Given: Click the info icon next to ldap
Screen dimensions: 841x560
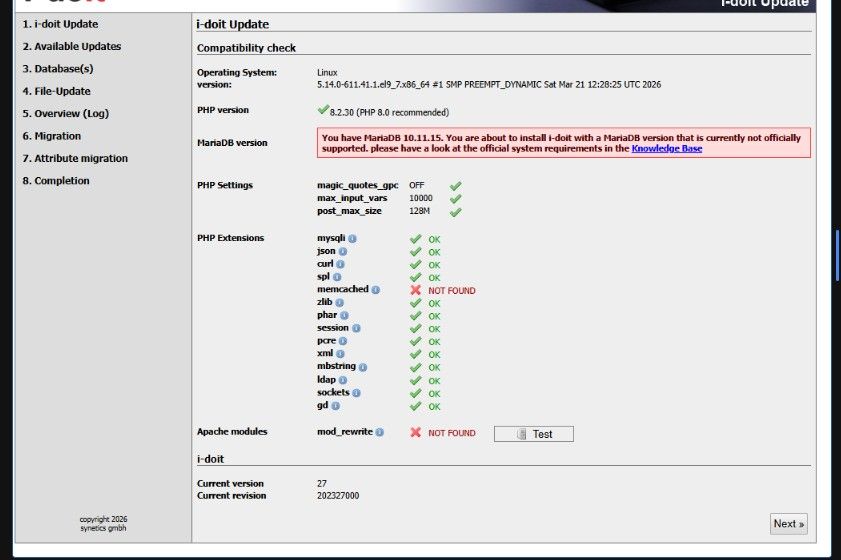Looking at the screenshot, I should (x=341, y=380).
